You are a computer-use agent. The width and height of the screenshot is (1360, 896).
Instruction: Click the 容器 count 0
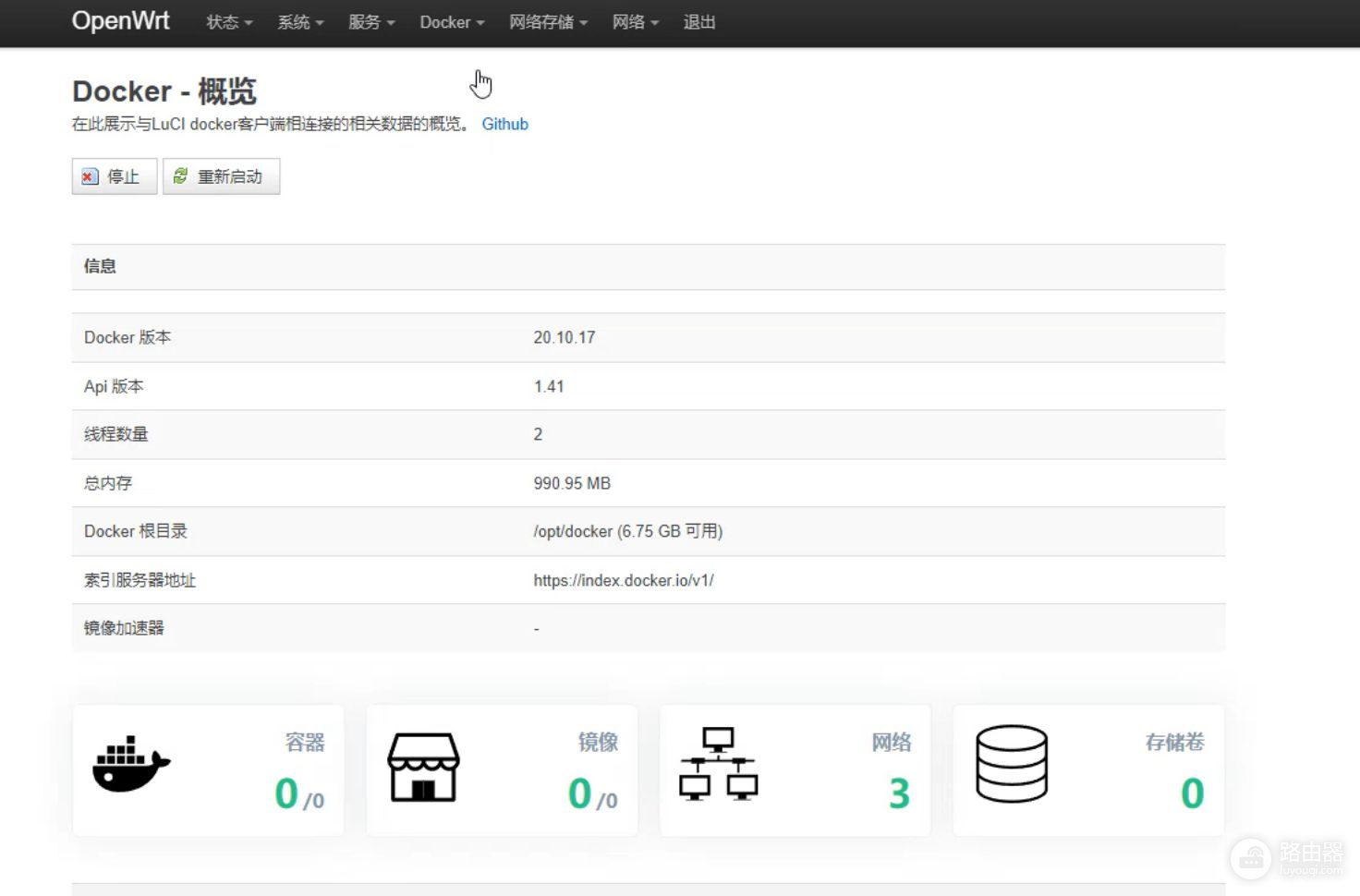pyautogui.click(x=286, y=793)
